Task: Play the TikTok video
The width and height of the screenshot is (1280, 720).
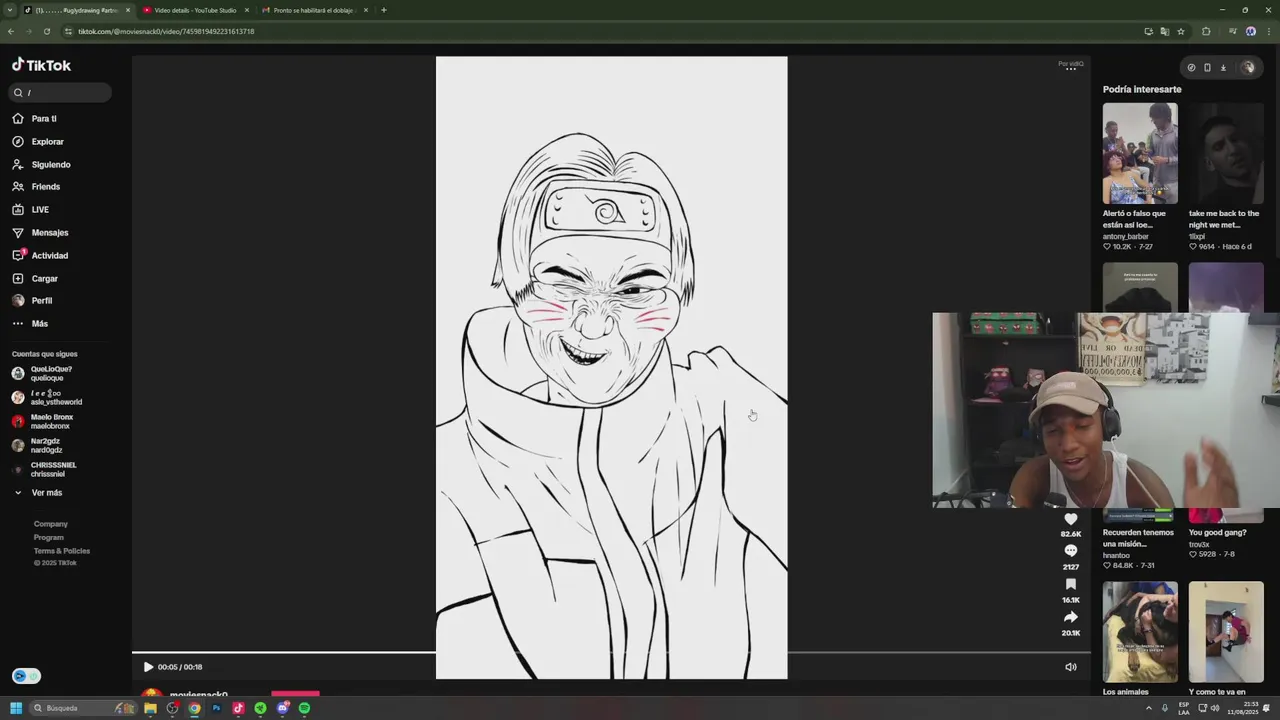Action: pyautogui.click(x=148, y=667)
